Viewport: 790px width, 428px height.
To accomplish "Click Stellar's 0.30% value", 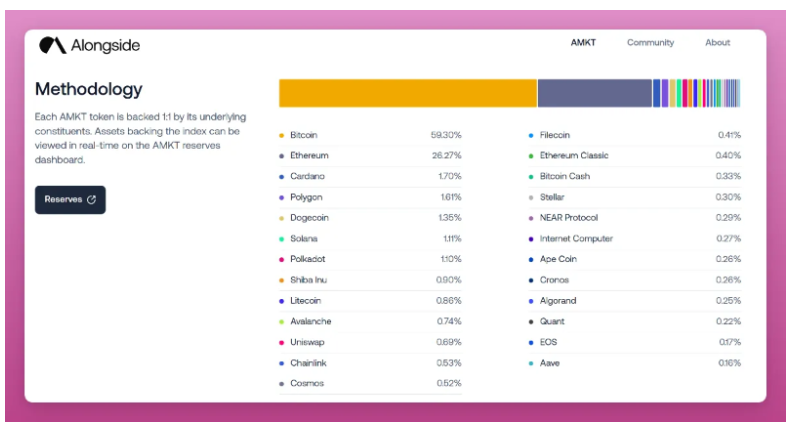I will (x=728, y=197).
